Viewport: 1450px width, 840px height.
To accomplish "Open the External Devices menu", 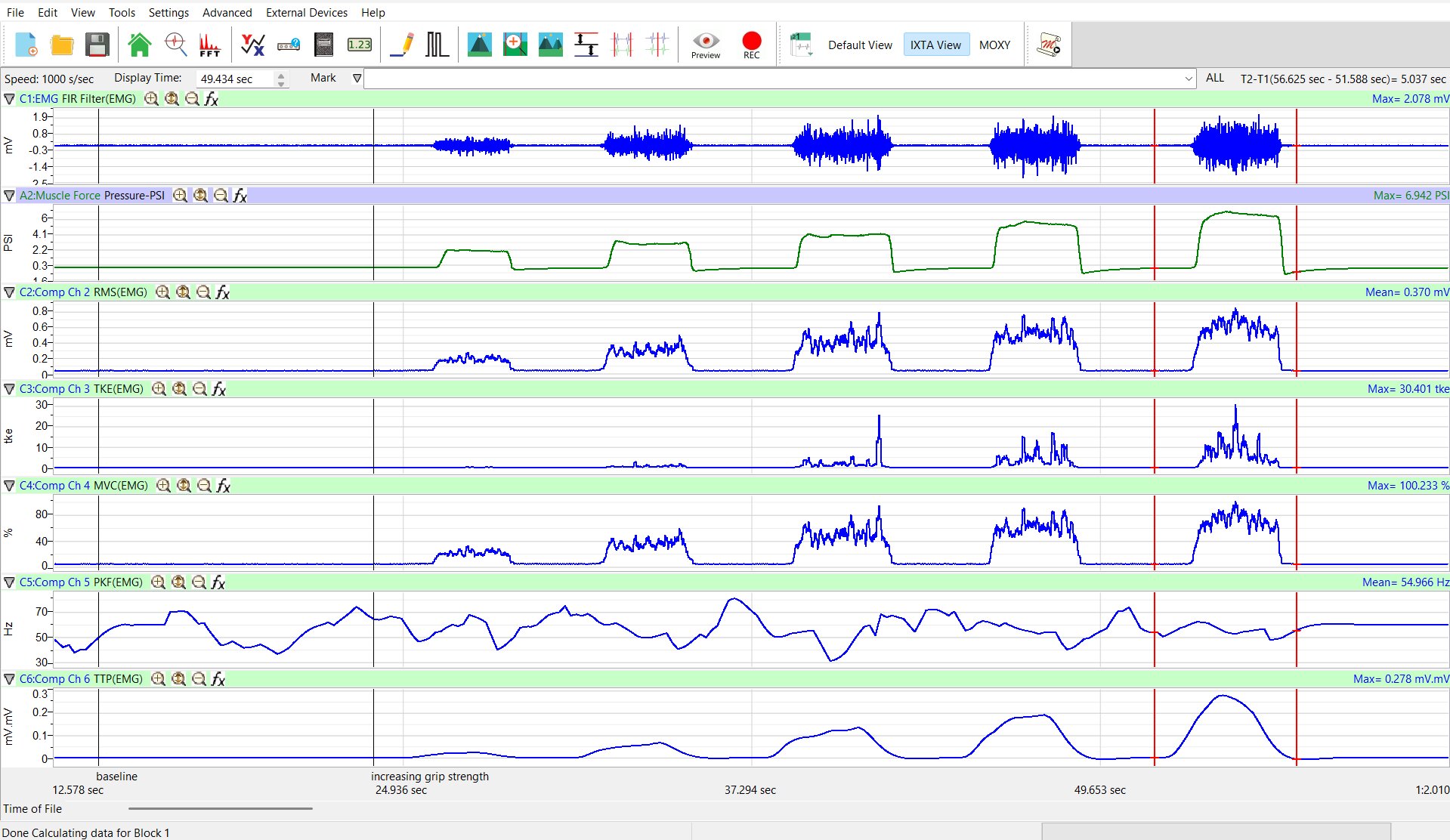I will tap(307, 12).
